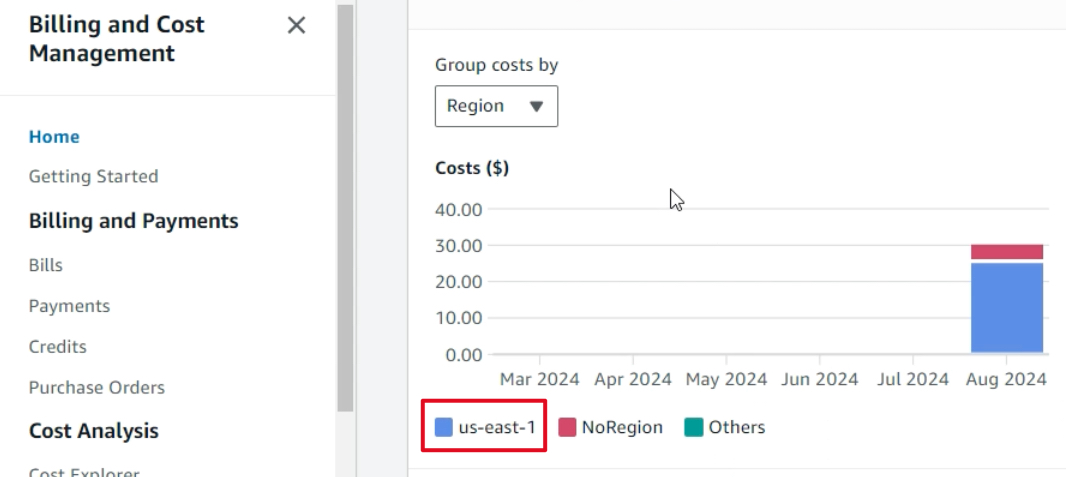Click the teal Others legend swatch
The height and width of the screenshot is (477, 1066).
pyautogui.click(x=694, y=428)
